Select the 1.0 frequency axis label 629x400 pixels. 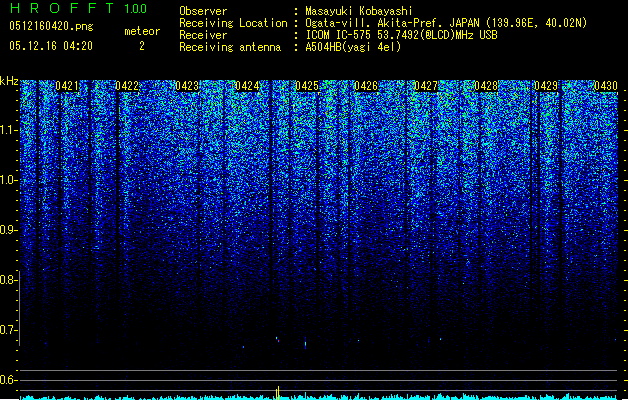pos(9,180)
